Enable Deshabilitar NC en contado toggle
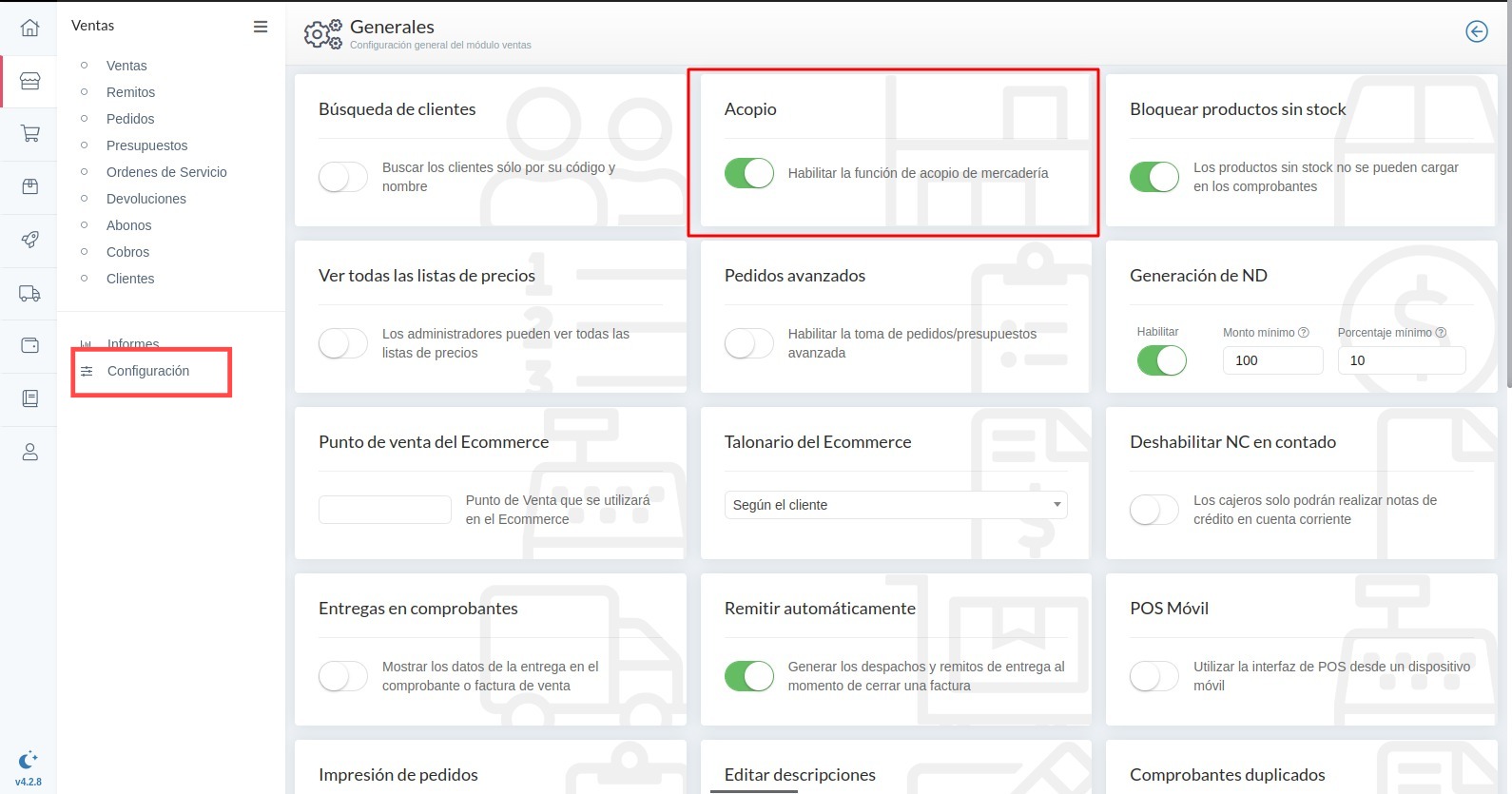1512x794 pixels. point(1154,510)
